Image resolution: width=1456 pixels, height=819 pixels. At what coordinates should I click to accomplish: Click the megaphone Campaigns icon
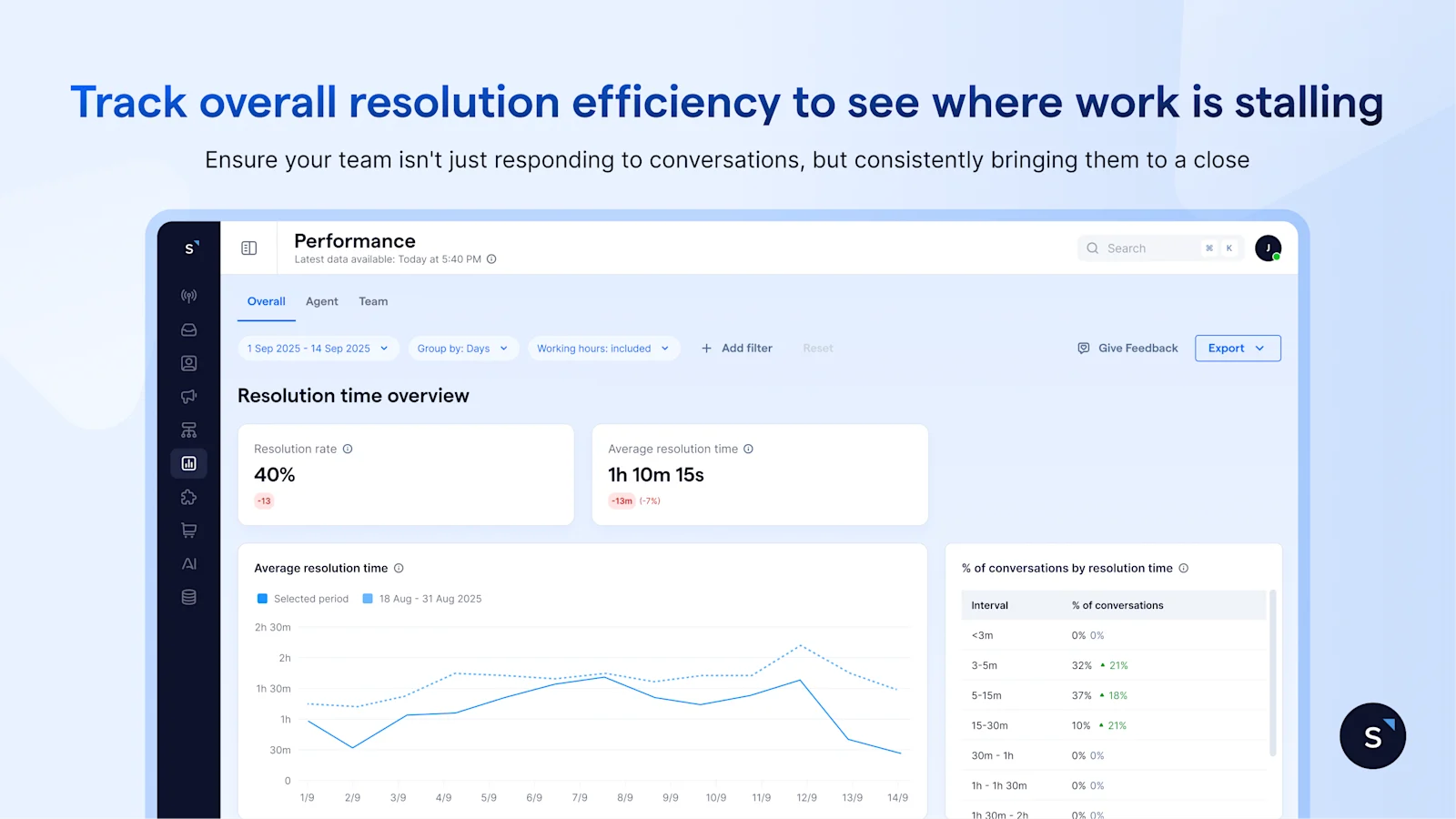(x=188, y=396)
